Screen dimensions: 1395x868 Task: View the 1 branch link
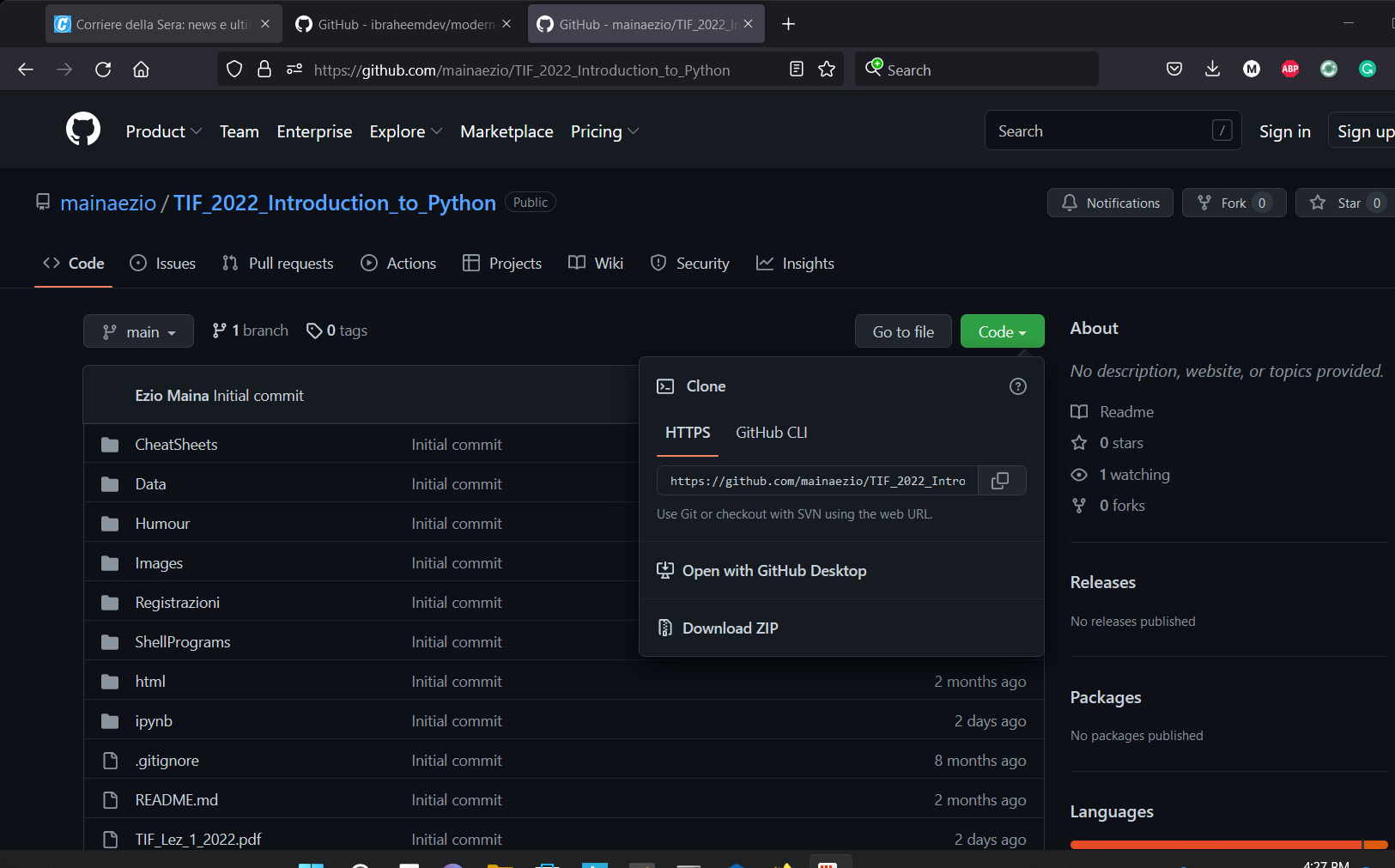point(251,331)
